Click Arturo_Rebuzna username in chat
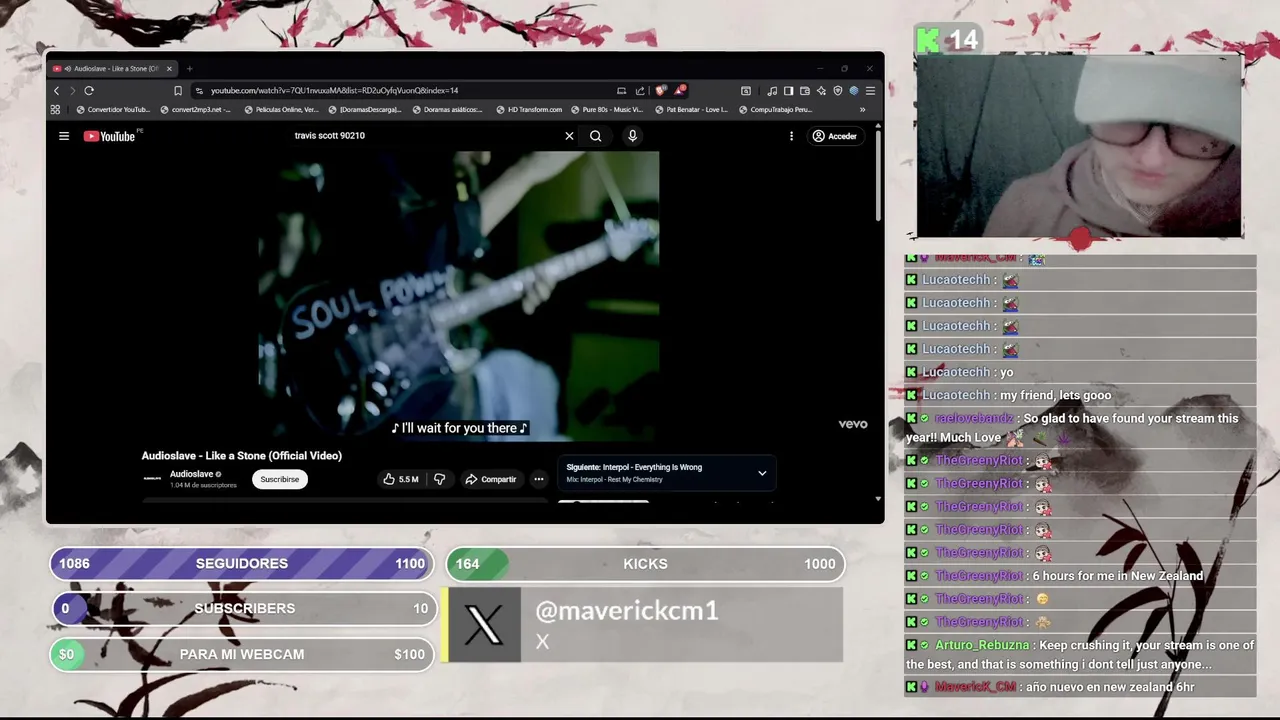The height and width of the screenshot is (720, 1280). (x=982, y=646)
